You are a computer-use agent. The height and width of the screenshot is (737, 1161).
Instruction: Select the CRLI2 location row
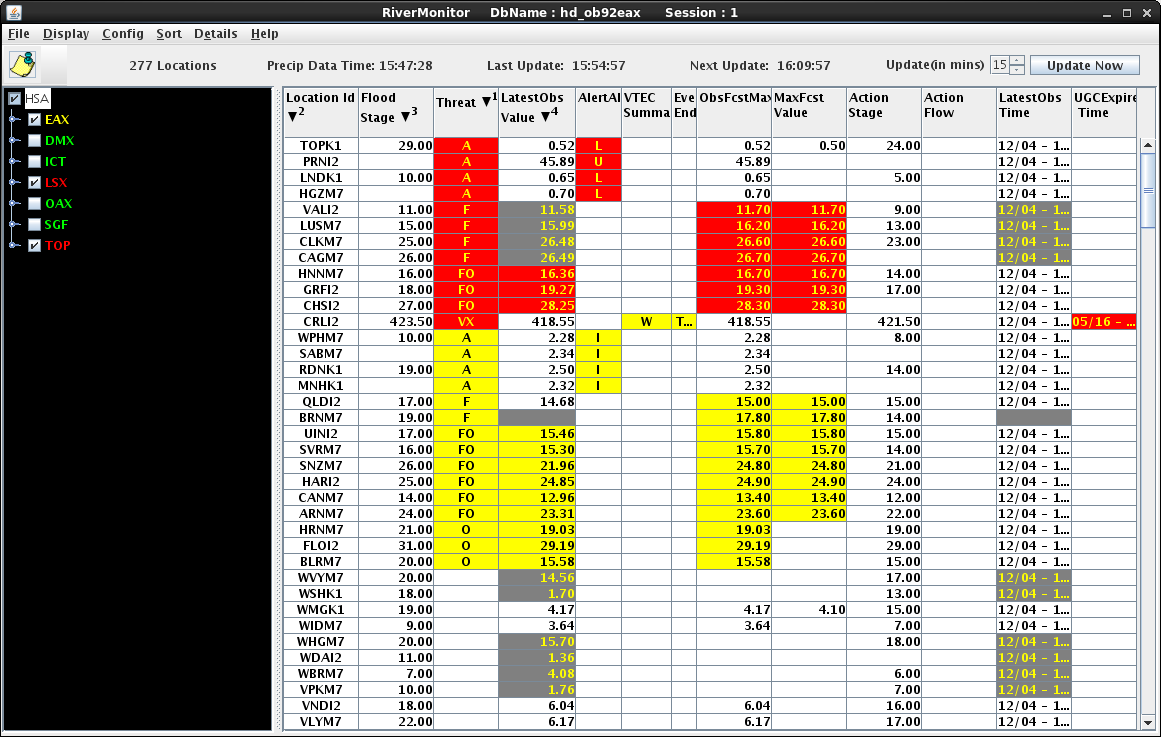point(321,322)
